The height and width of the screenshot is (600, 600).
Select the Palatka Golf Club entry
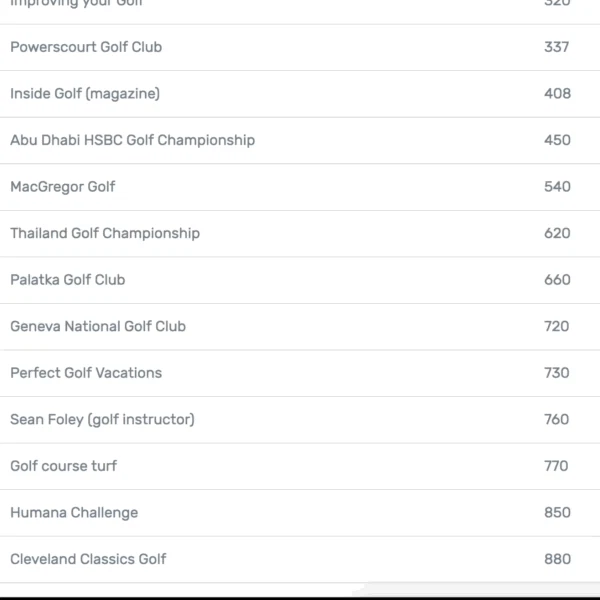(x=68, y=280)
